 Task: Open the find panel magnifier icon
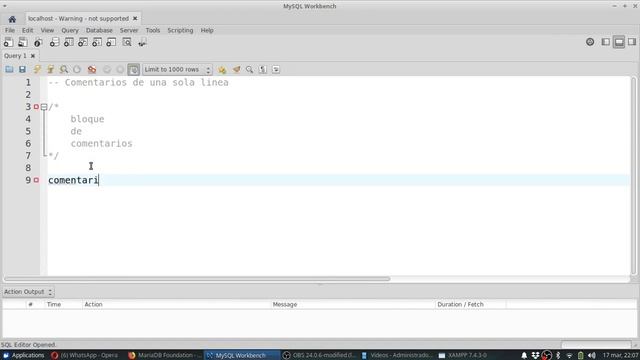click(x=249, y=69)
